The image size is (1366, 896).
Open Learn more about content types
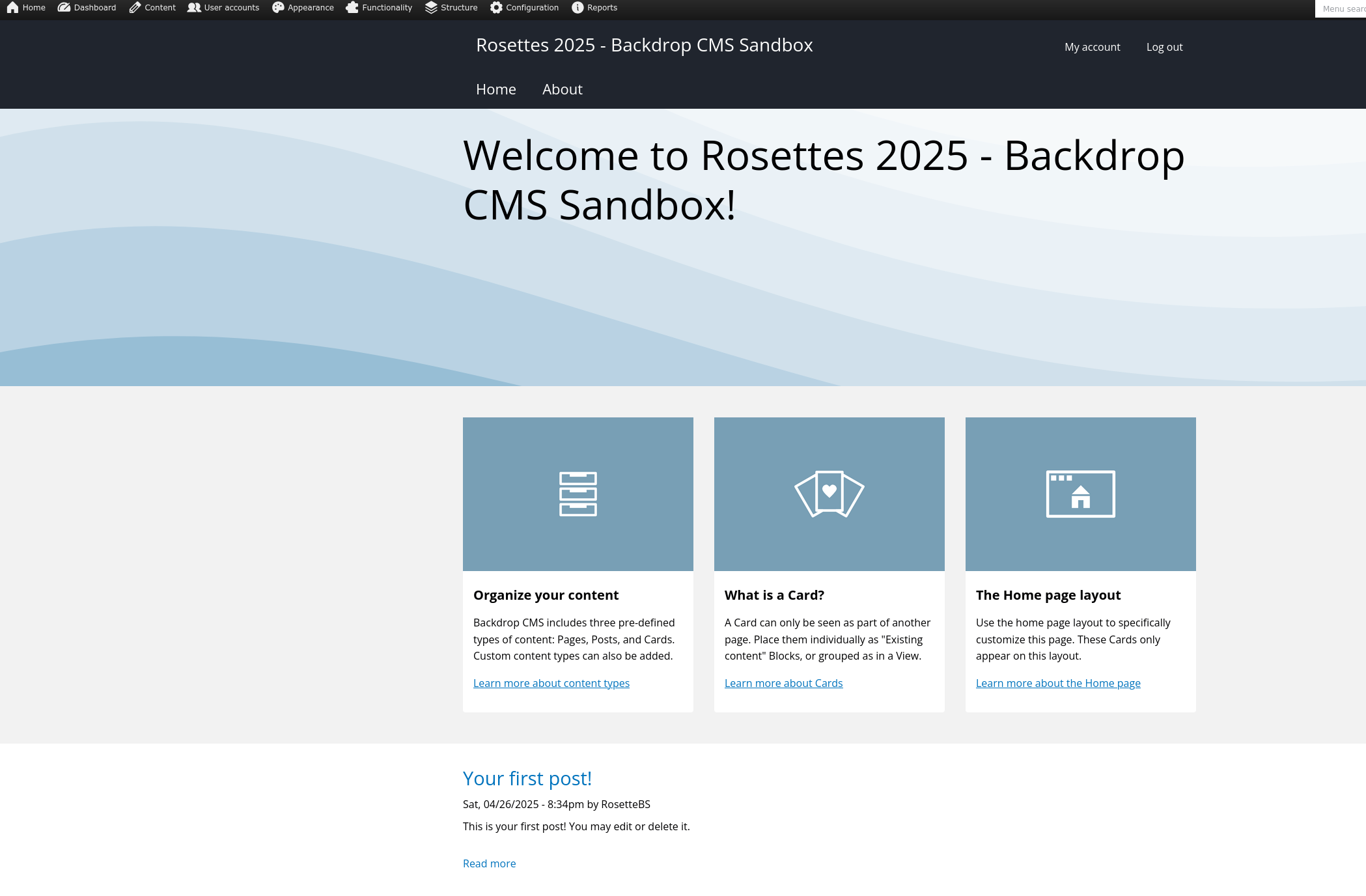[x=551, y=683]
